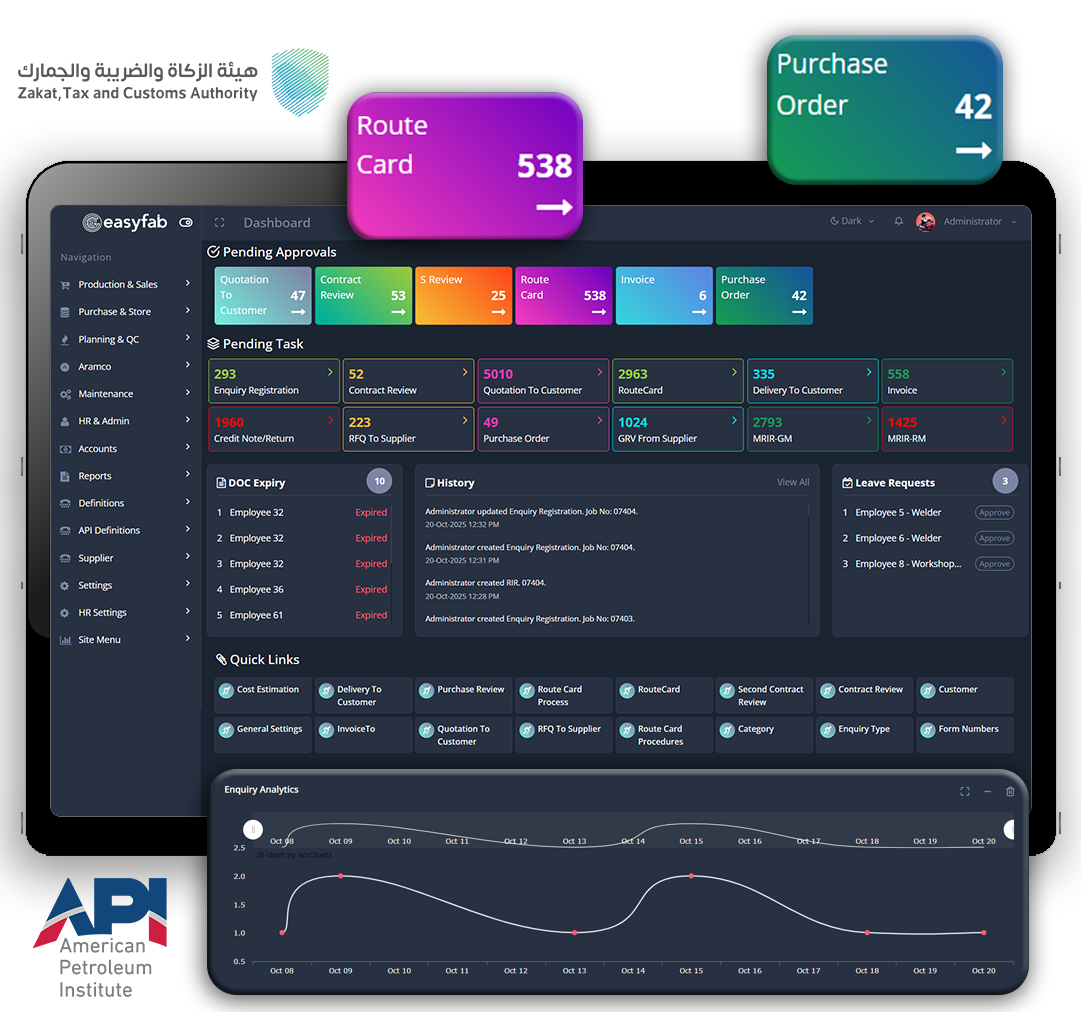Open the Dark theme dropdown

pyautogui.click(x=852, y=221)
